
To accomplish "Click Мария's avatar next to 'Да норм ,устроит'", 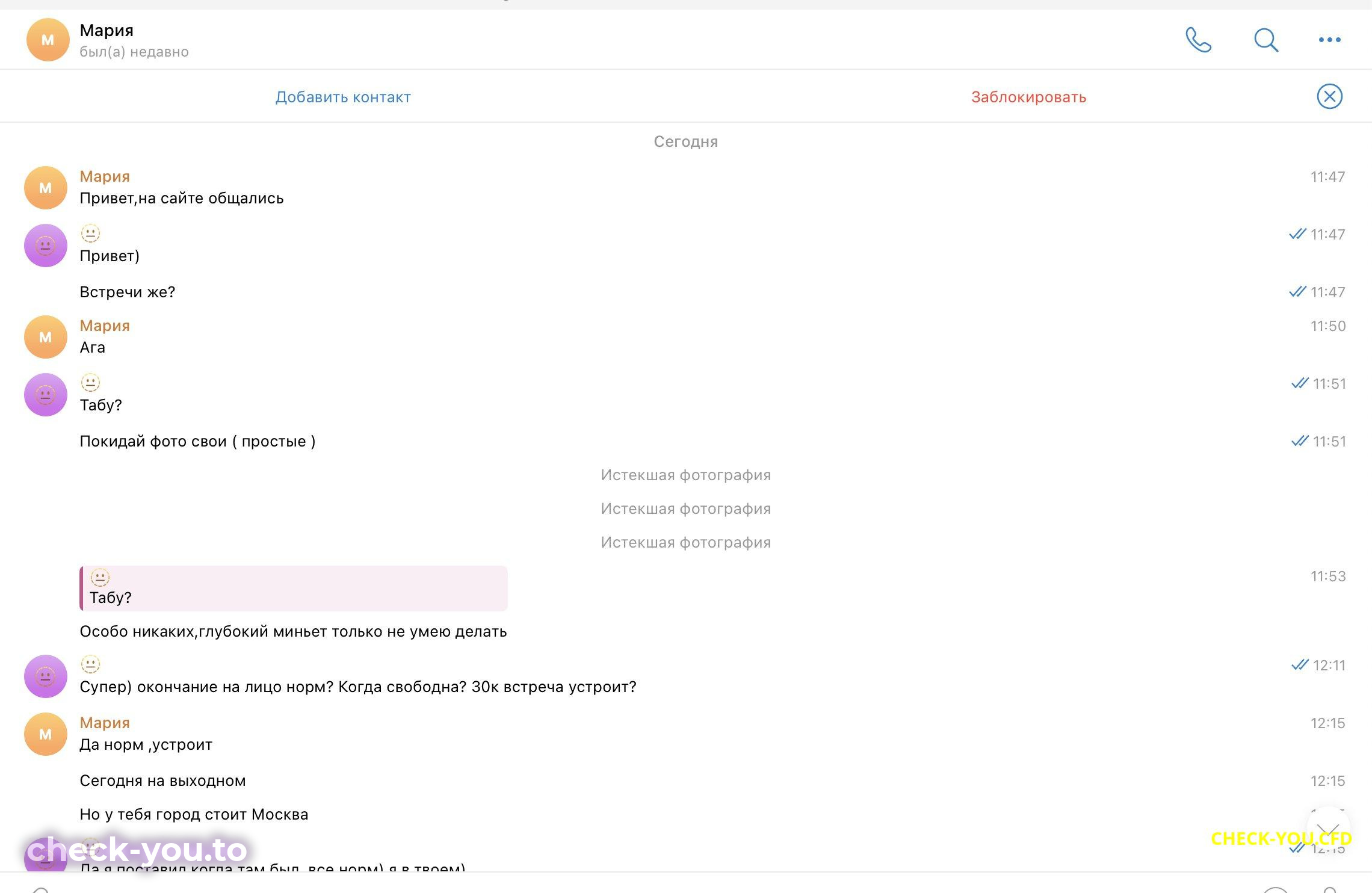I will pos(45,734).
